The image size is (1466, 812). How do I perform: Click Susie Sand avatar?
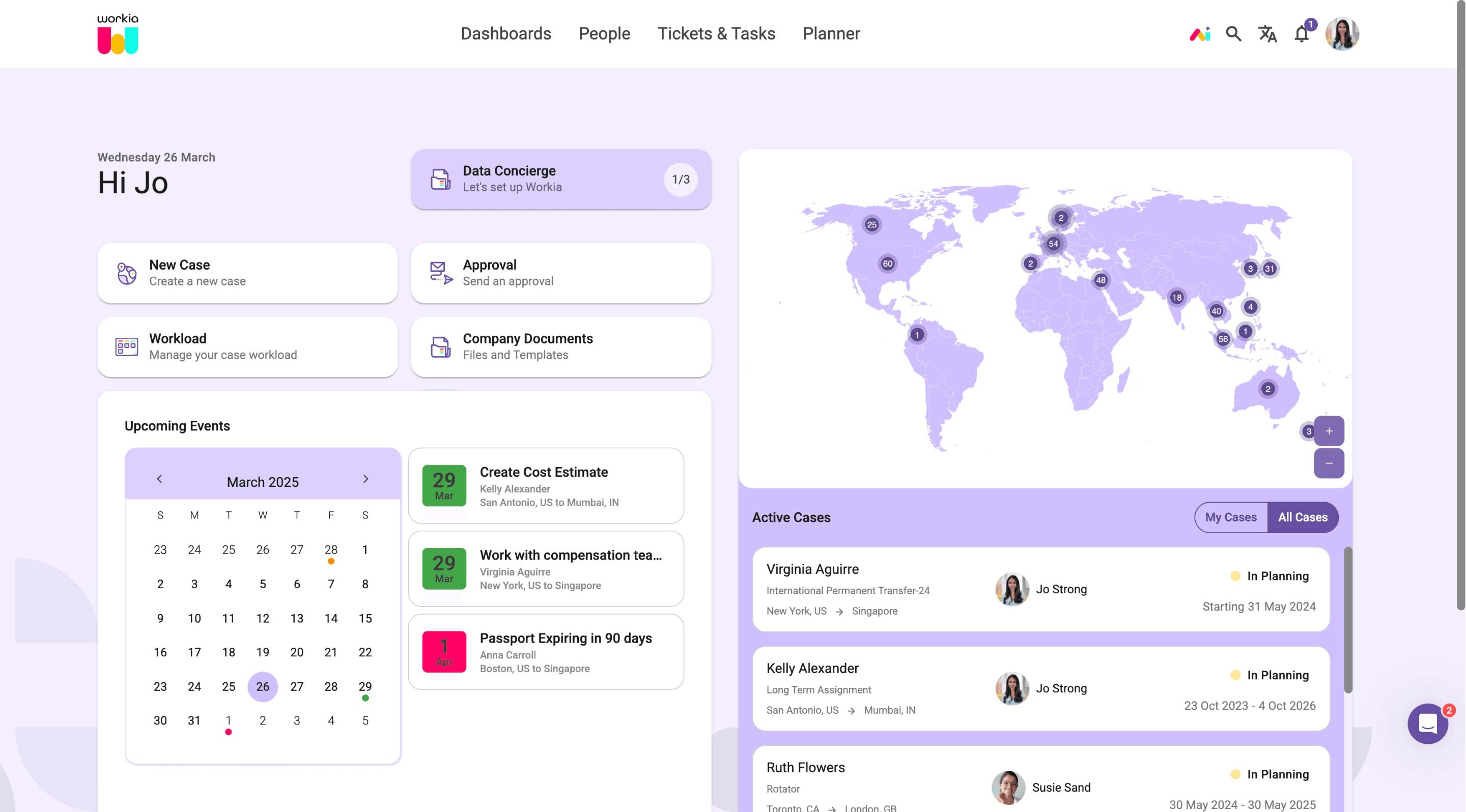click(1008, 787)
